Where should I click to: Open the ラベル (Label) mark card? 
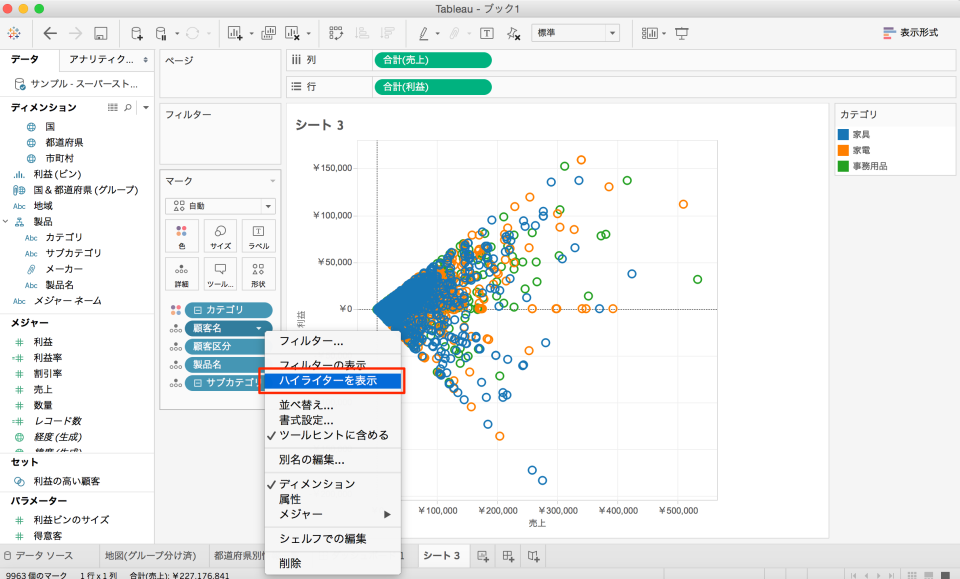click(x=258, y=236)
